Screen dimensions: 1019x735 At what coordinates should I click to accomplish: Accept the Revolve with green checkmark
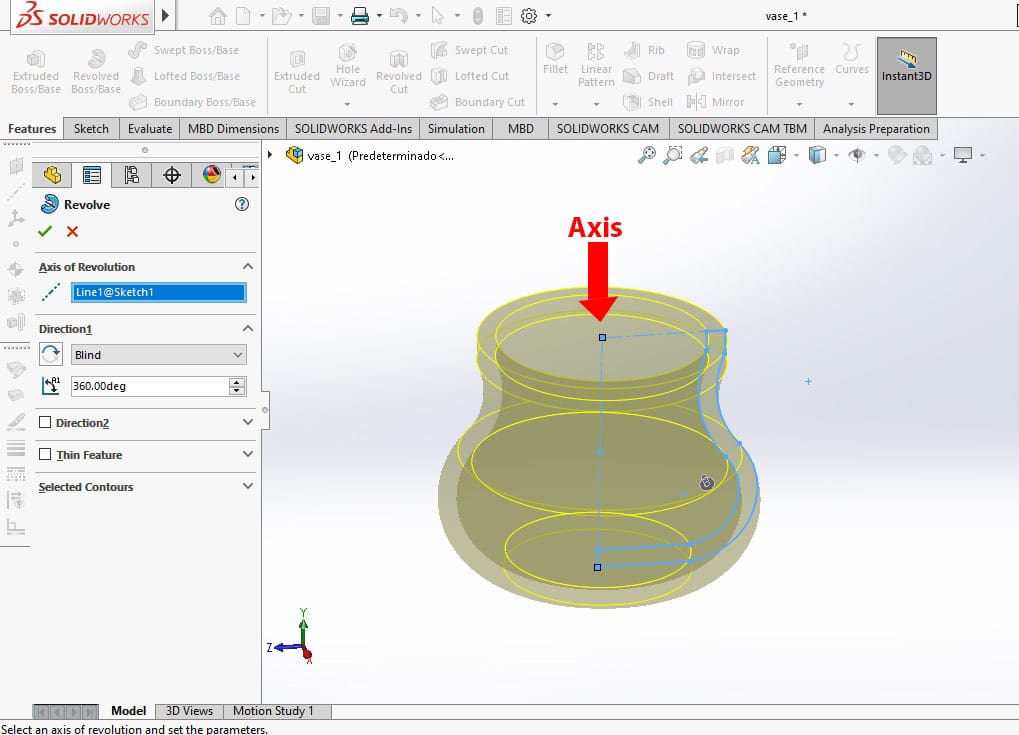45,231
